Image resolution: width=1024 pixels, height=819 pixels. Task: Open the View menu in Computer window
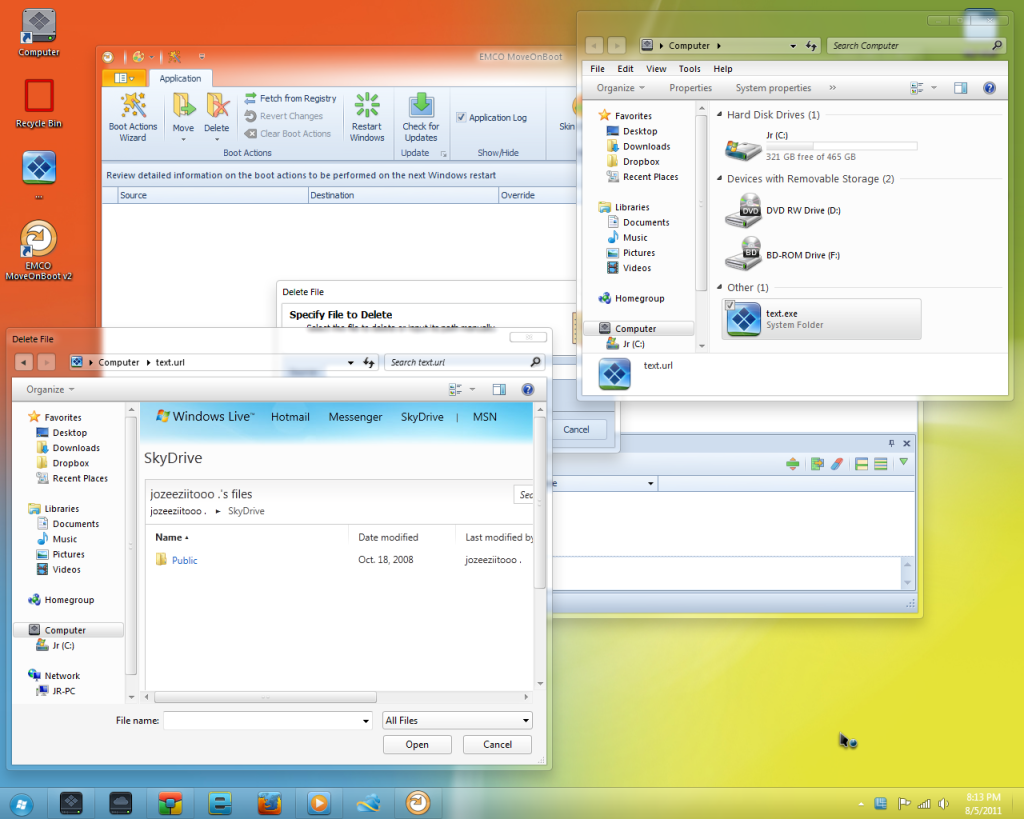coord(656,69)
